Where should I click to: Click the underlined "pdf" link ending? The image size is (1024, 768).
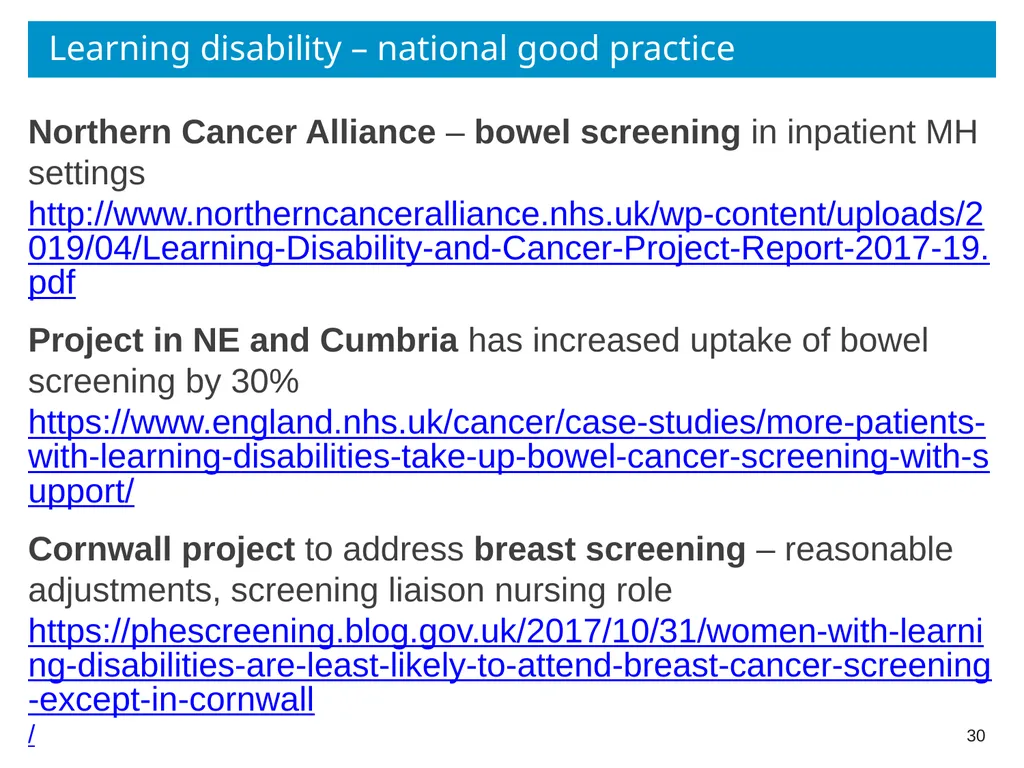click(52, 283)
